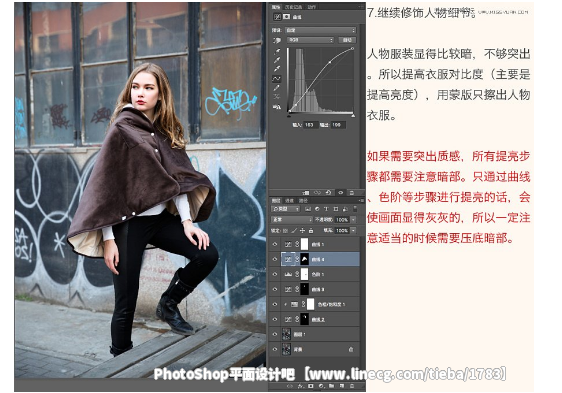This screenshot has height=393, width=562.
Task: Filter layers by pixel layers icon
Action: [308, 209]
